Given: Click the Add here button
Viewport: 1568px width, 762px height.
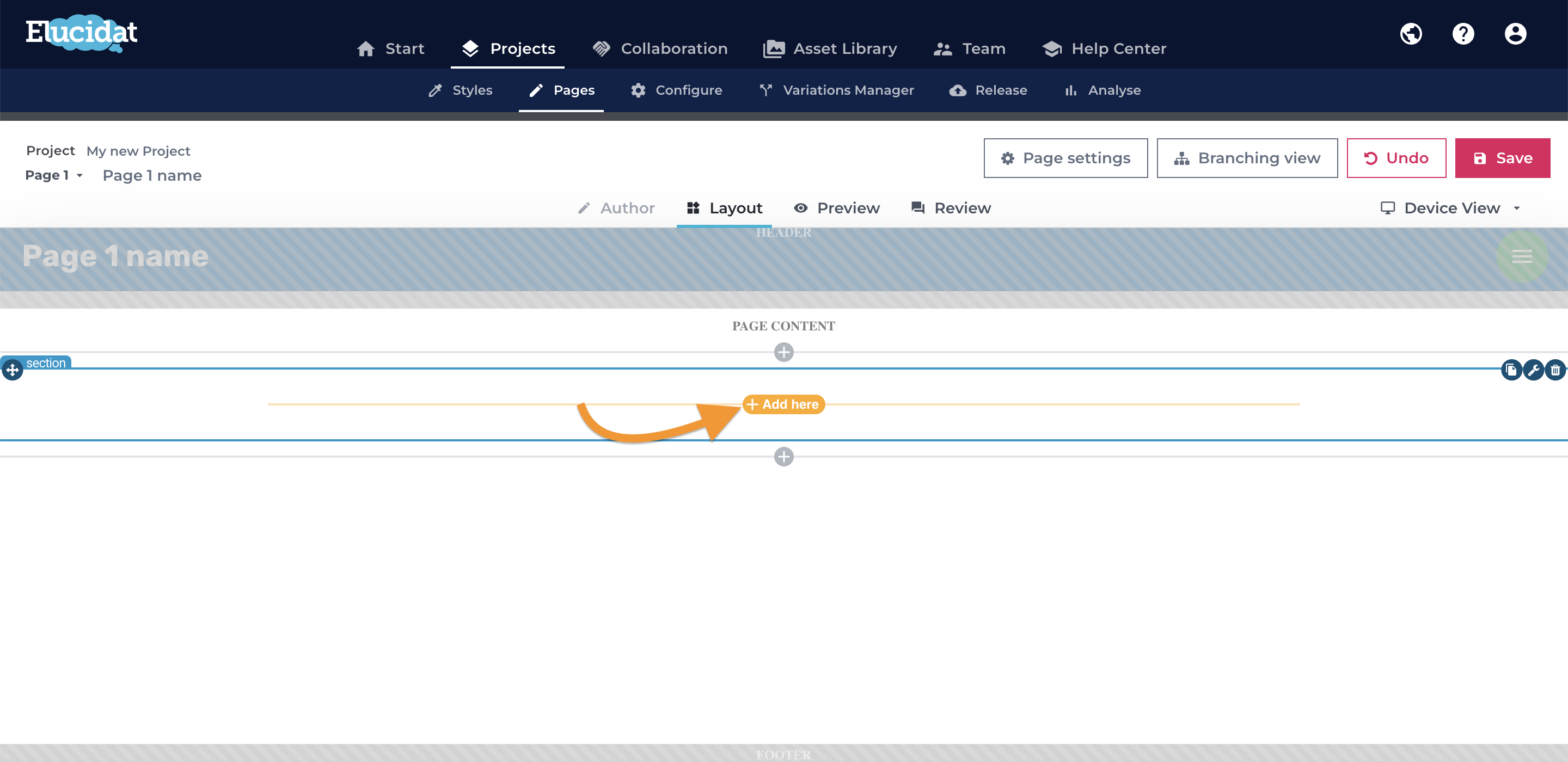Looking at the screenshot, I should pyautogui.click(x=783, y=404).
